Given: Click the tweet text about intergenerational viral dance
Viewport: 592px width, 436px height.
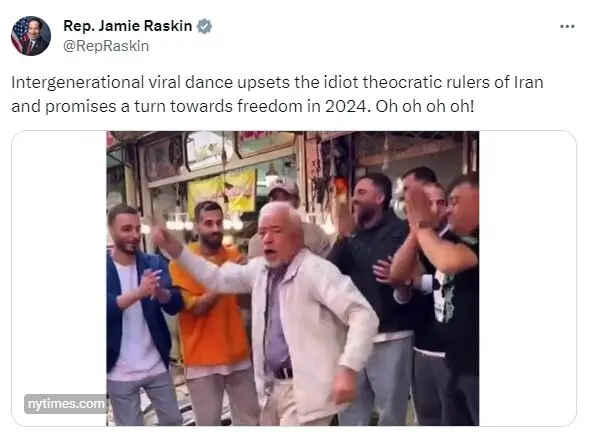Looking at the screenshot, I should tap(277, 94).
